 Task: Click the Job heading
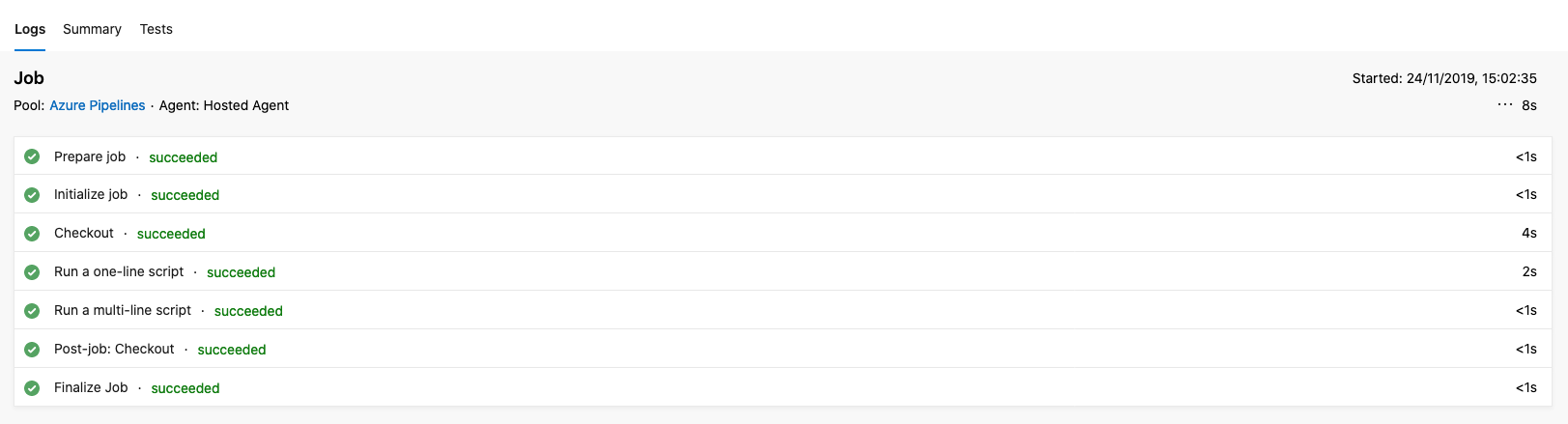[29, 78]
